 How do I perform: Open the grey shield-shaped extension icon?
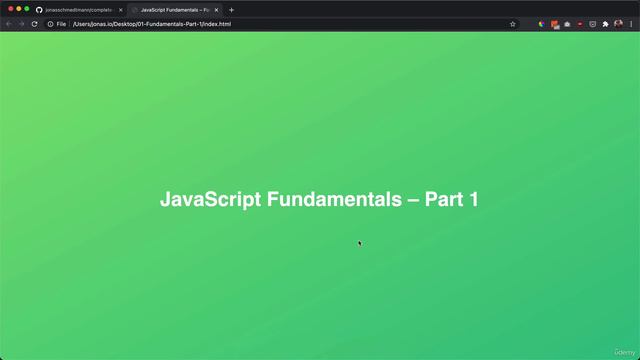click(x=593, y=24)
